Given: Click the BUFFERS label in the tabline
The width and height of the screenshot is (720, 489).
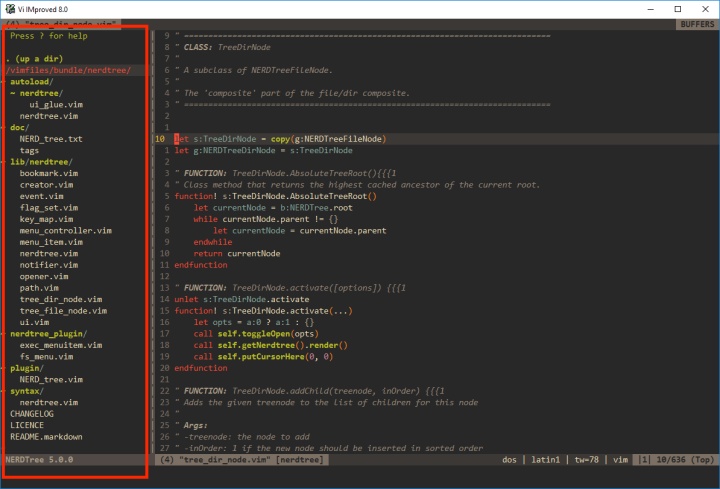Looking at the screenshot, I should tap(697, 24).
